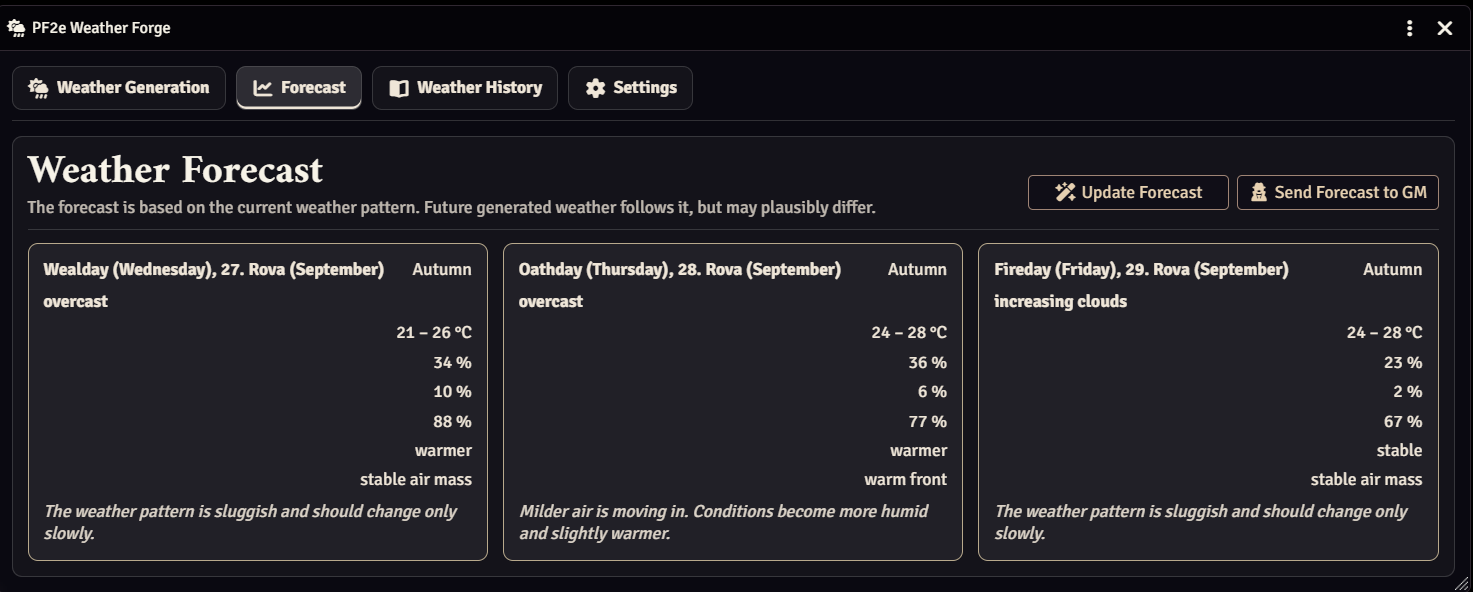Switch to the Weather Generation tab
The height and width of the screenshot is (592, 1473).
click(119, 88)
